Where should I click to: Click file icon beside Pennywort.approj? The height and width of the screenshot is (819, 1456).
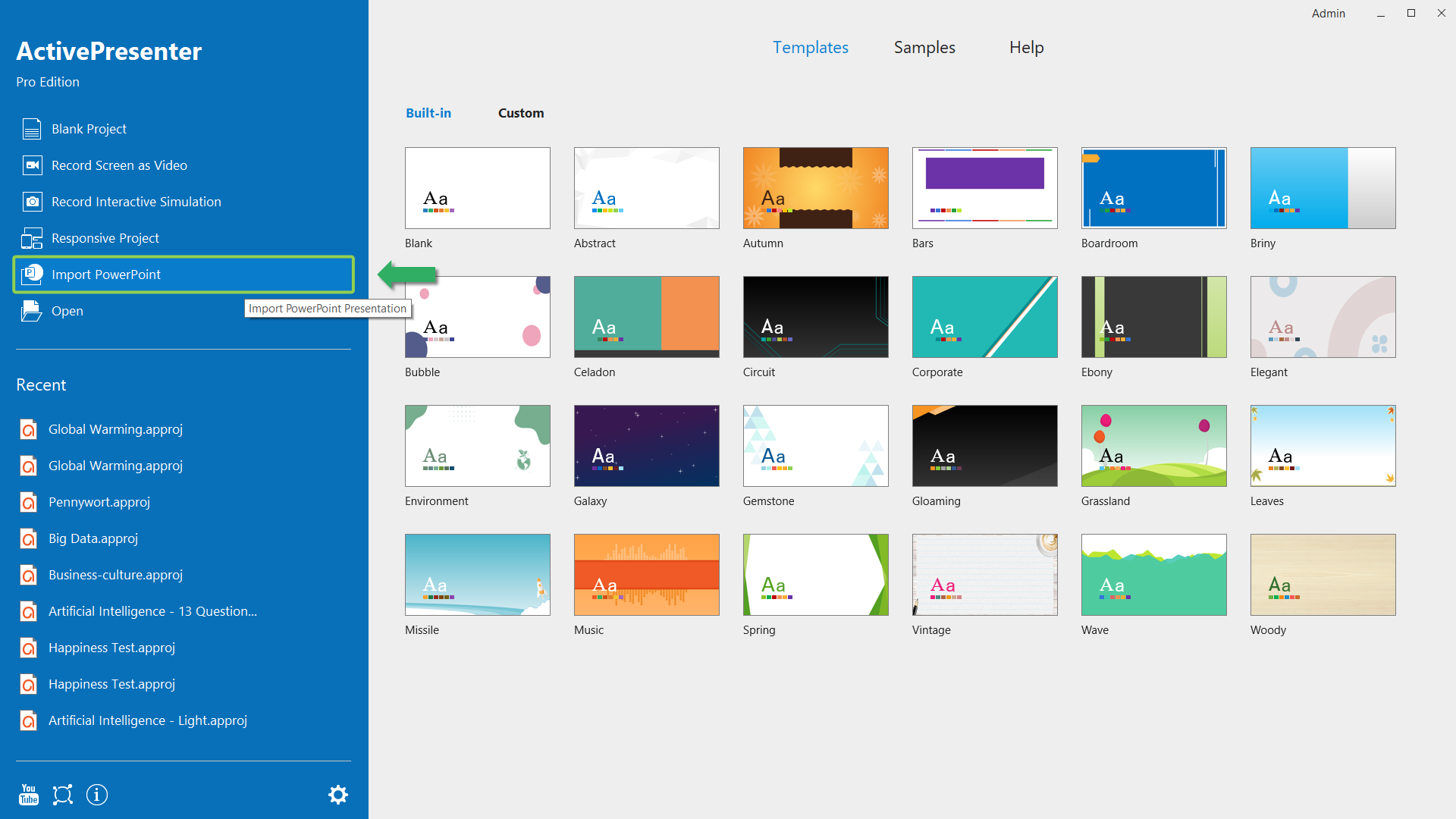click(x=29, y=502)
